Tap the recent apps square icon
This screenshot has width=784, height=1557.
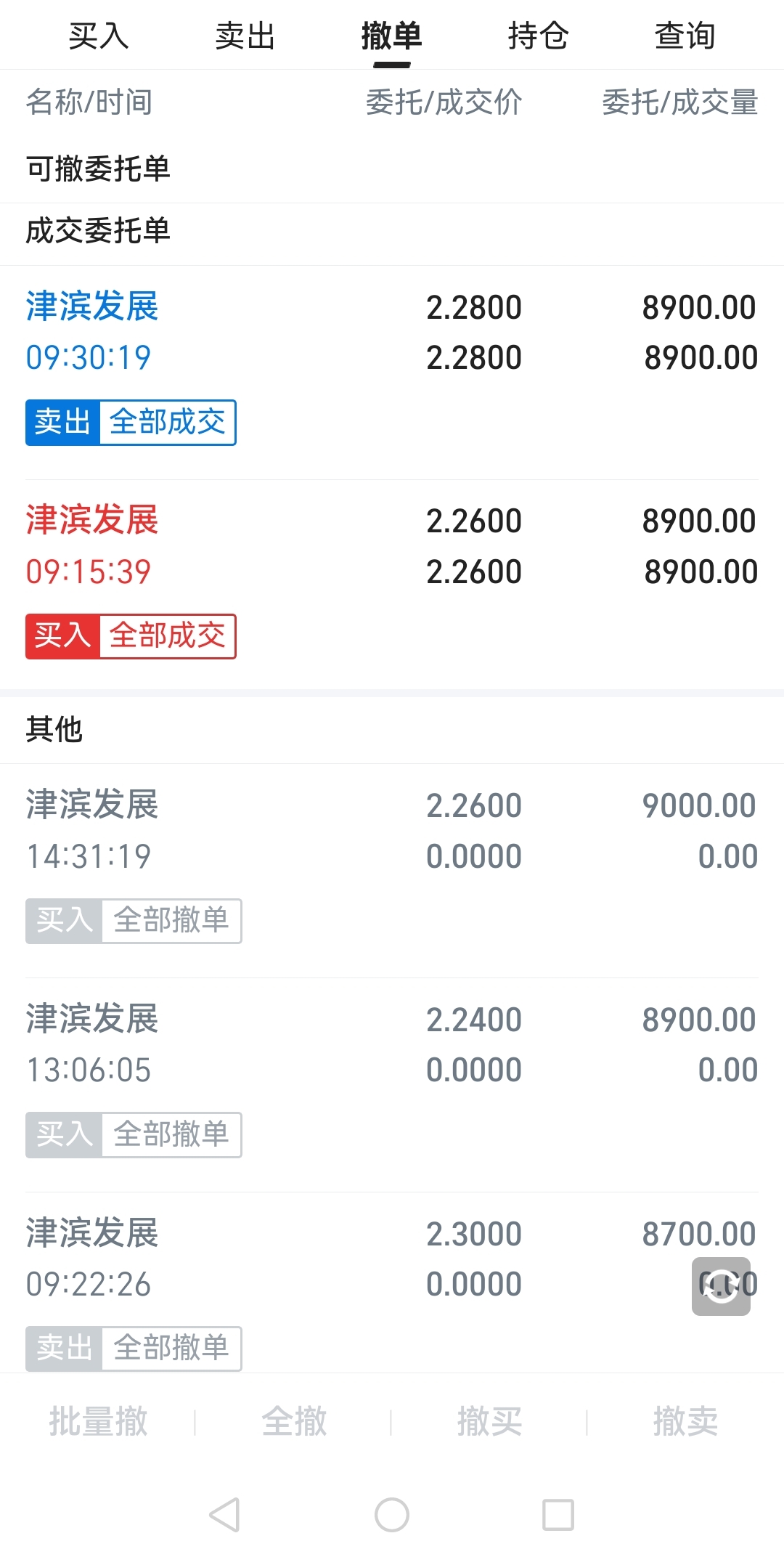558,1515
